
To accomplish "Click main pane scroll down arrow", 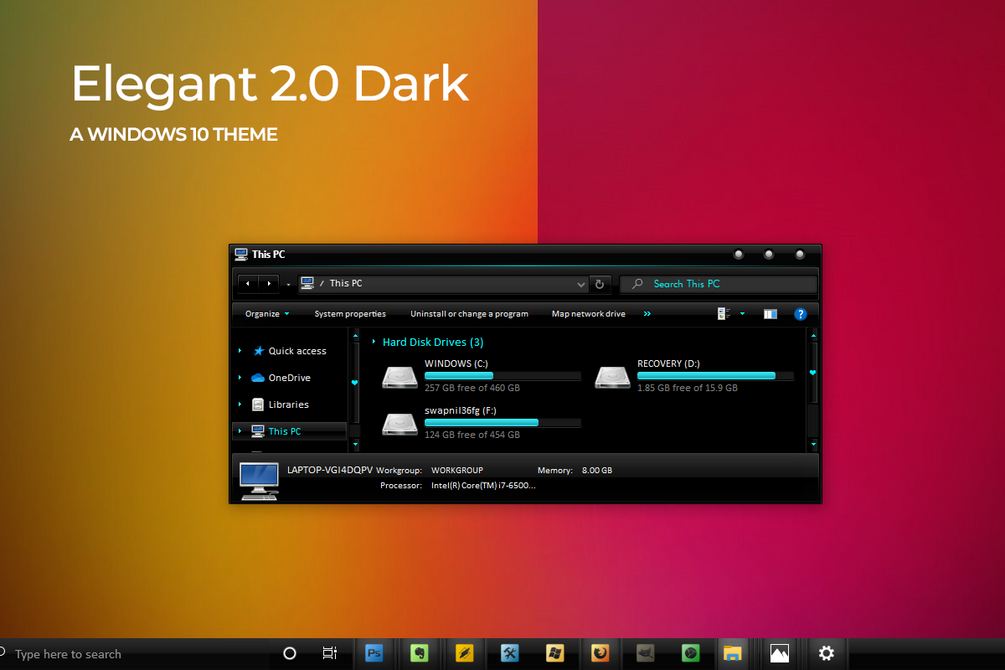I will coord(813,444).
